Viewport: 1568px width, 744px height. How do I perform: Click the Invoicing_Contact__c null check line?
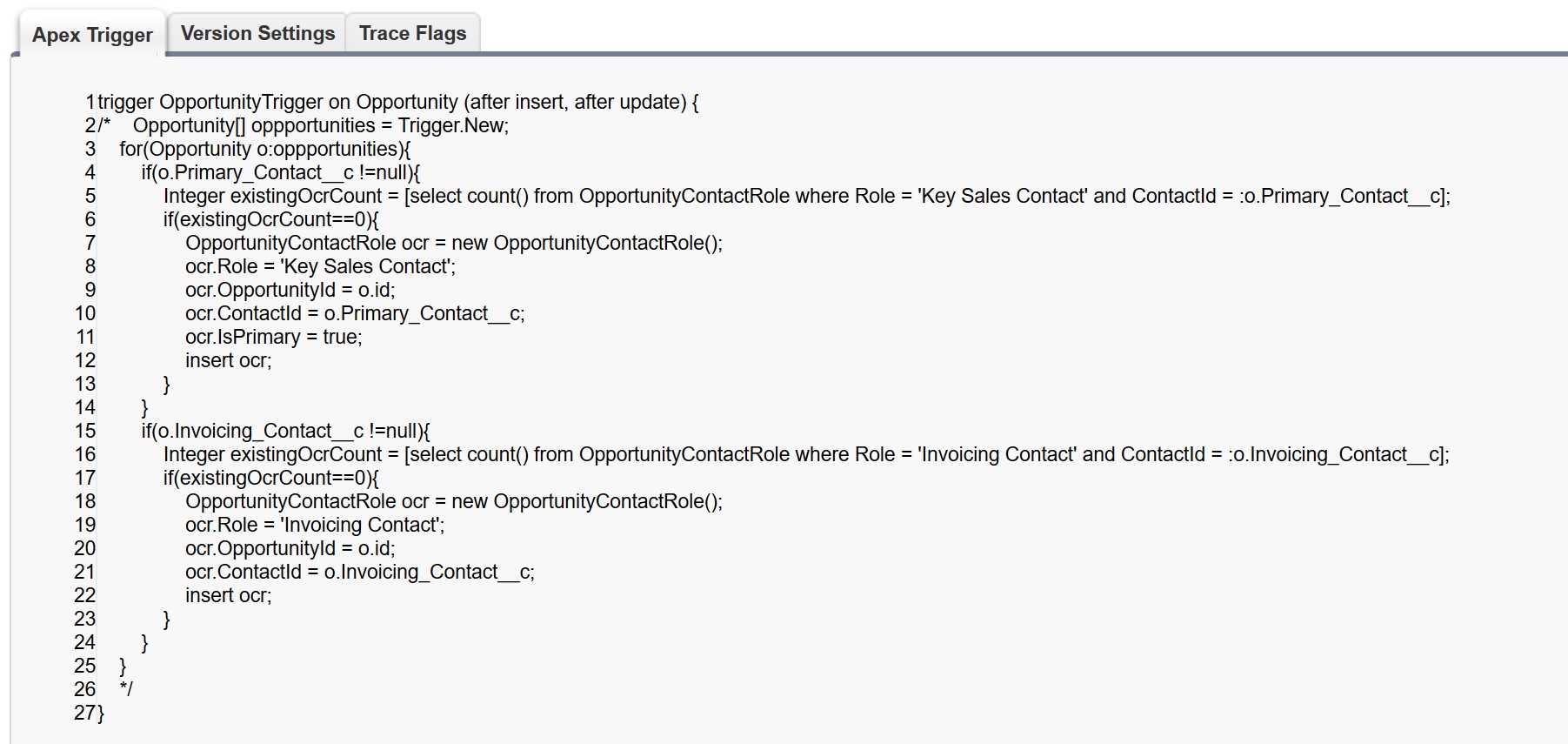285,431
